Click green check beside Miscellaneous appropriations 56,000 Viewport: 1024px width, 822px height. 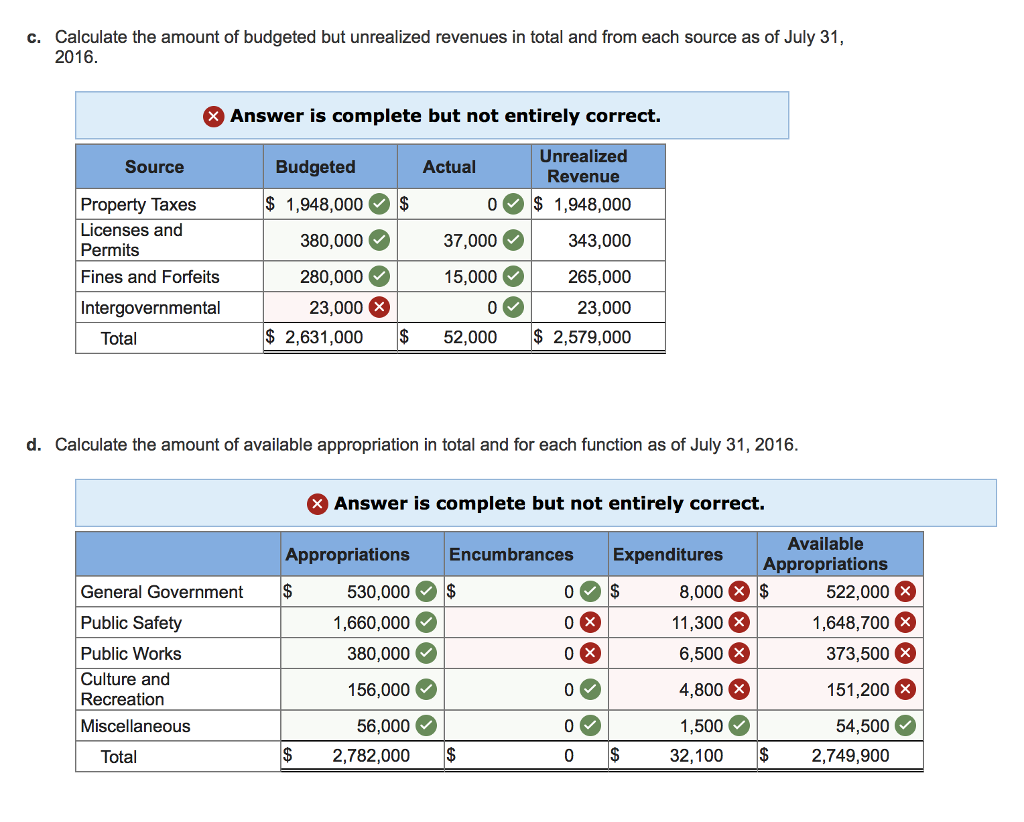pyautogui.click(x=426, y=725)
